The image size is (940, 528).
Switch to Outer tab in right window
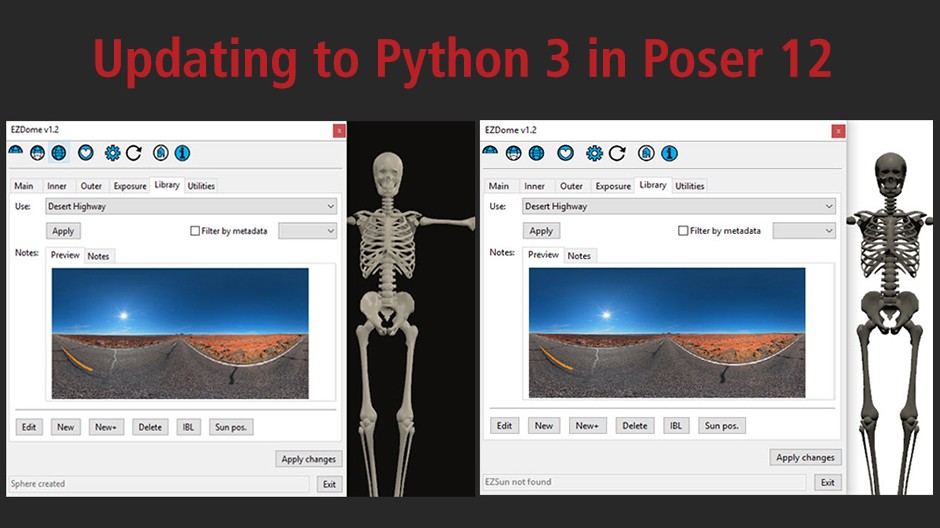[x=571, y=186]
